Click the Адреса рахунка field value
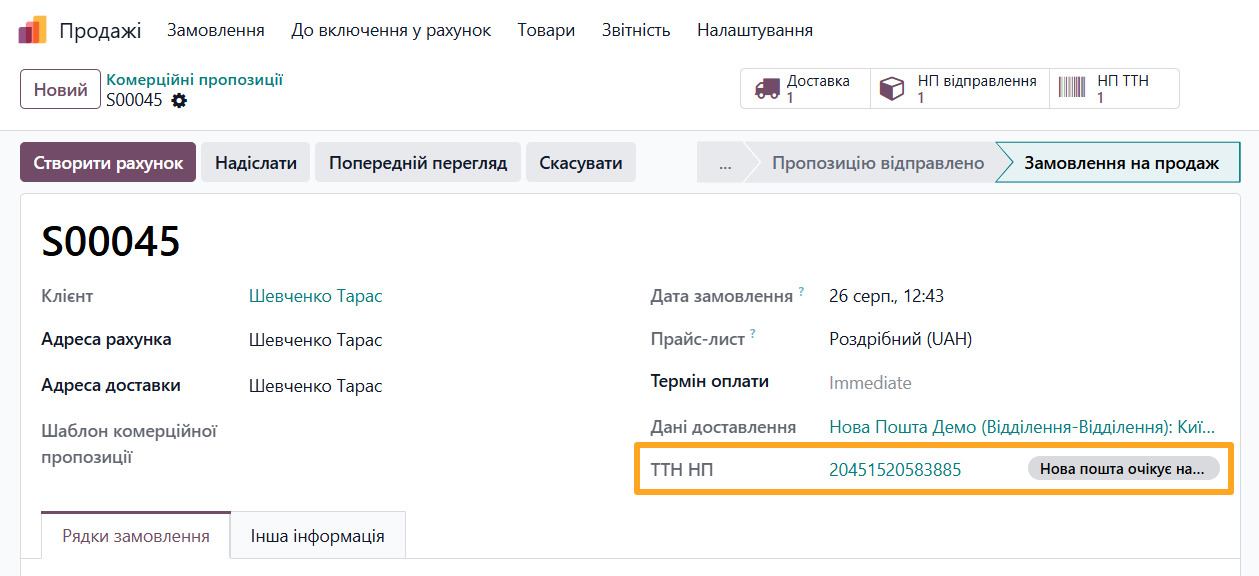The width and height of the screenshot is (1259, 576). point(315,340)
